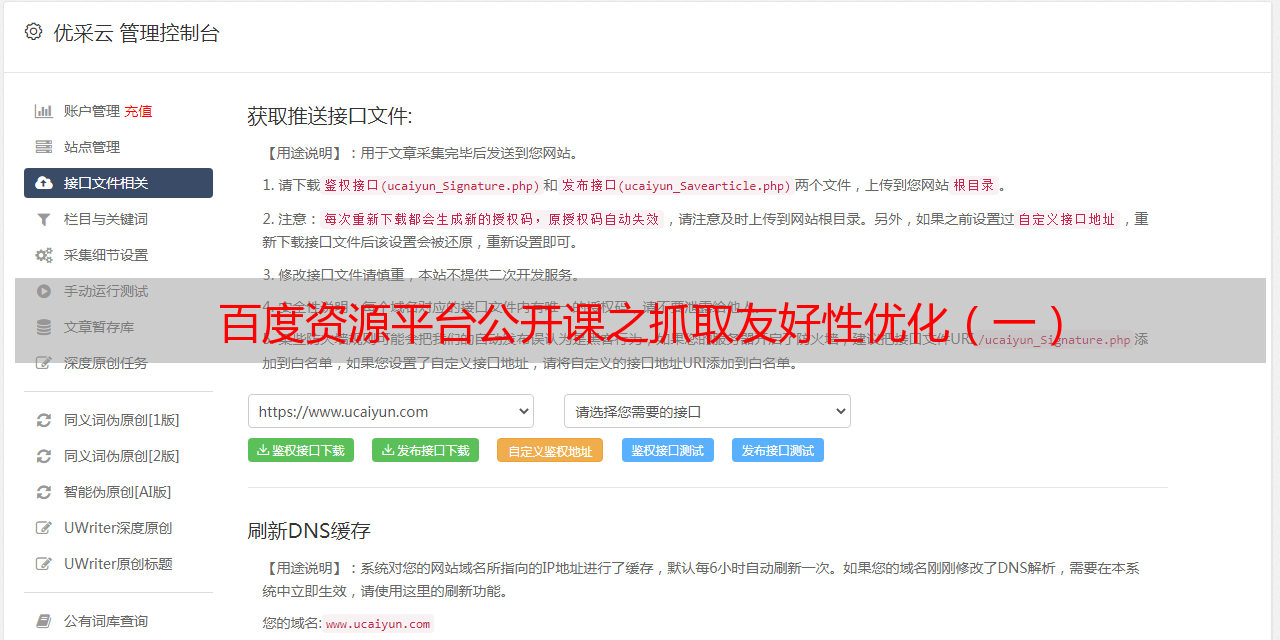Click the 根目录 highlighted text
This screenshot has height=640, width=1280.
pos(974,185)
